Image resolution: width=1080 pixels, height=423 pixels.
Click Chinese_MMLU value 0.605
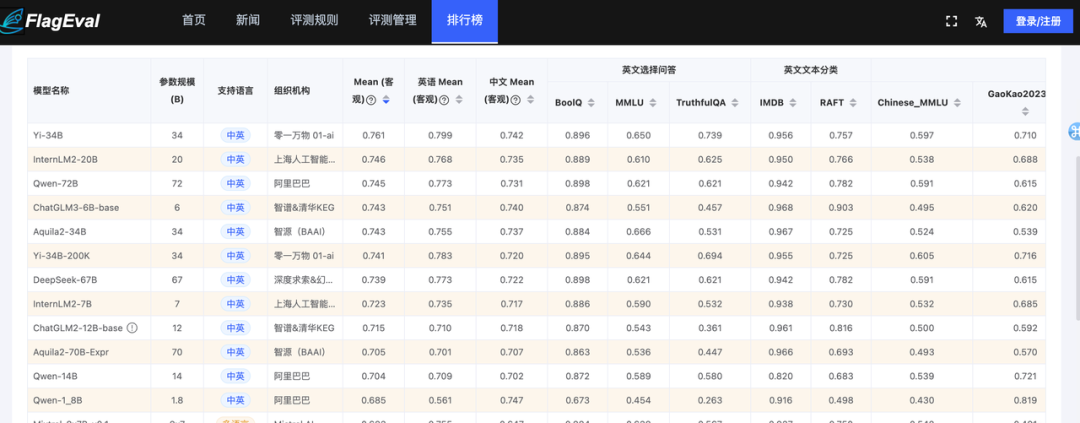pos(922,256)
